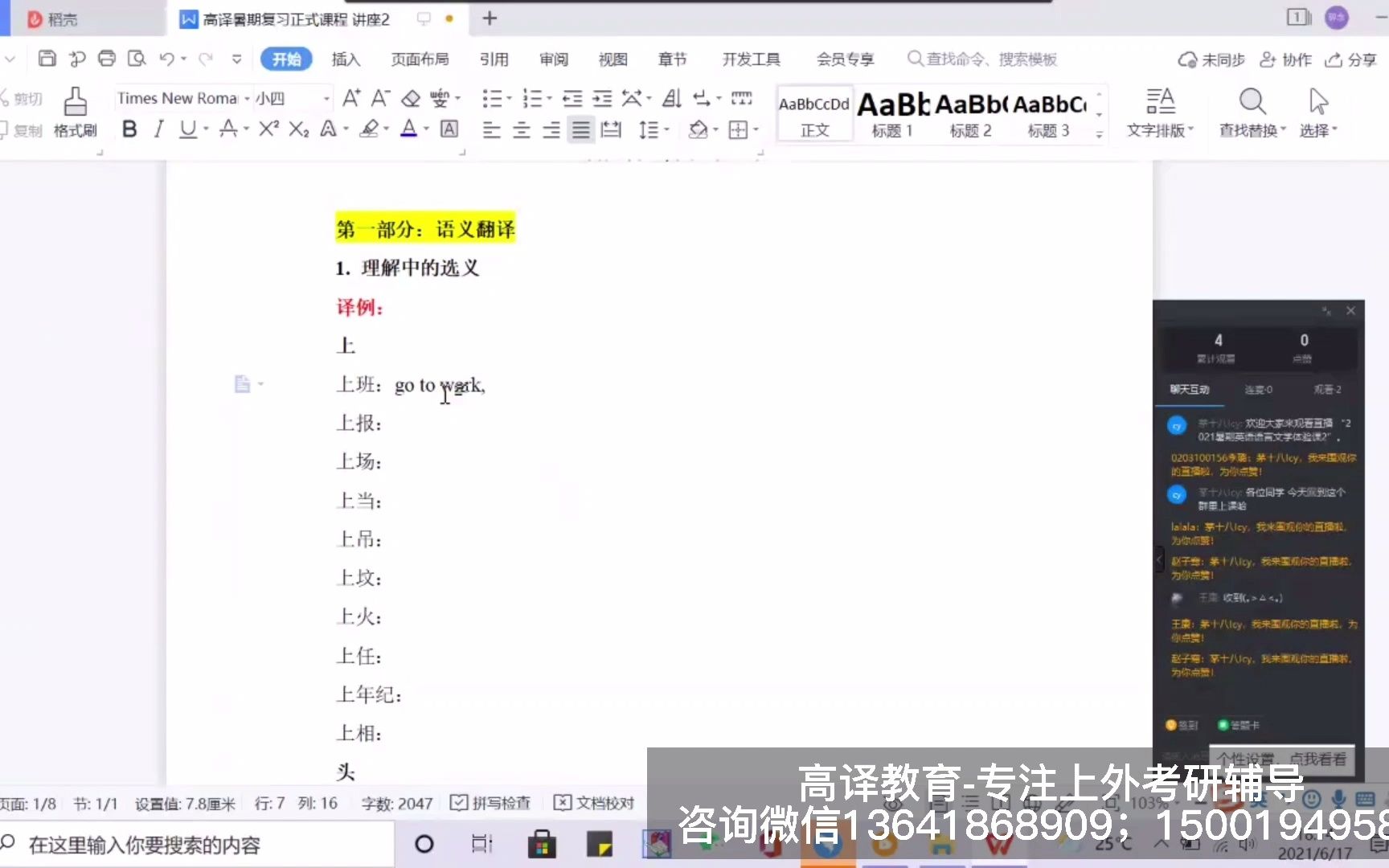Decrease font size with A- icon
This screenshot has width=1389, height=868.
click(x=380, y=98)
